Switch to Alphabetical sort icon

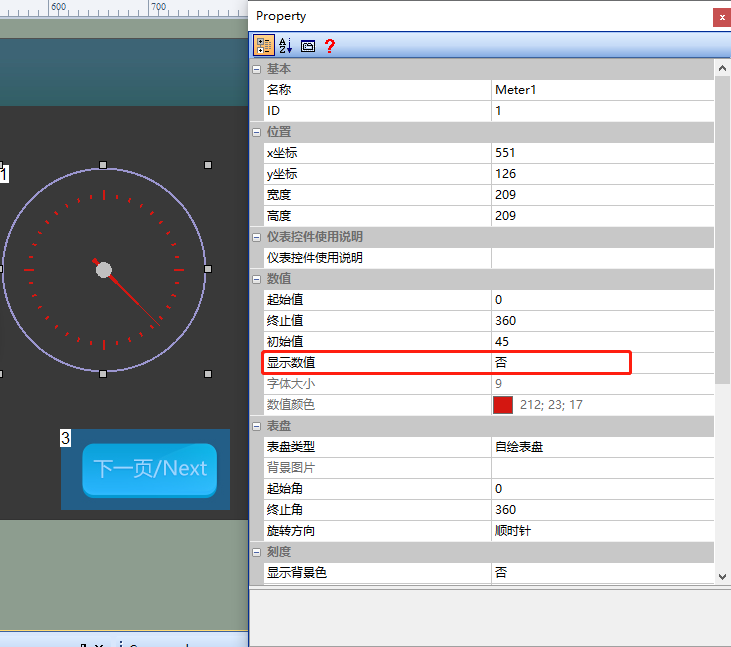pos(285,45)
